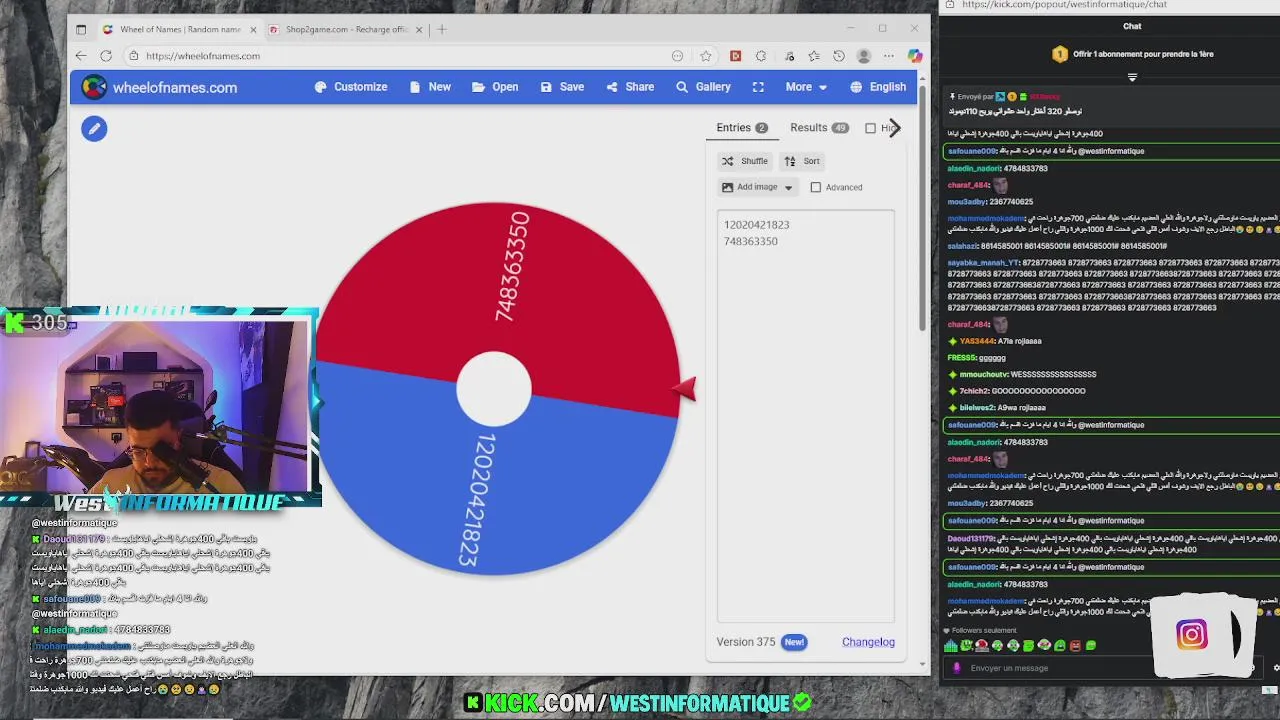
Task: Select the equalizer bars emote in chat
Action: (951, 646)
